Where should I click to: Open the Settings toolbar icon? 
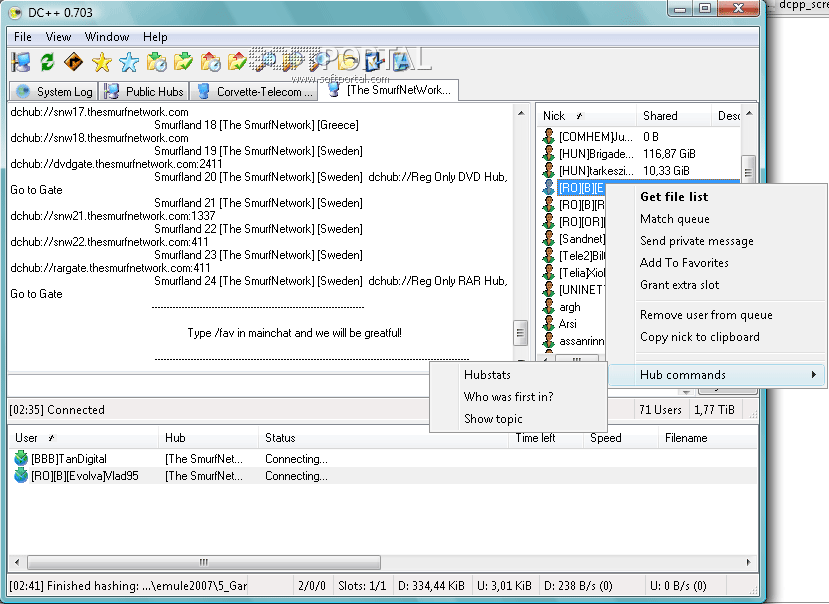pos(374,62)
